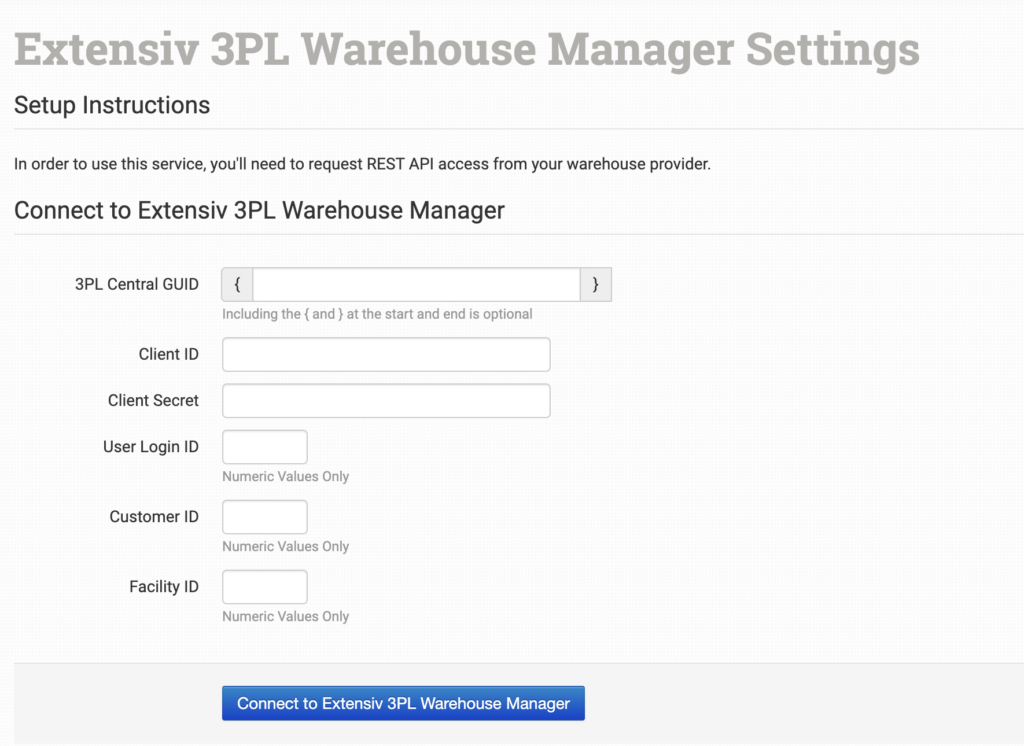
Task: Click the "User Login ID" field label
Action: pyautogui.click(x=150, y=446)
